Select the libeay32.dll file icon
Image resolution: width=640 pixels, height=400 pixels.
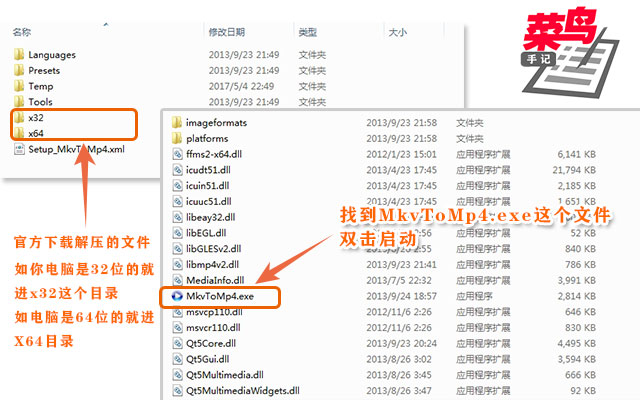pos(177,217)
